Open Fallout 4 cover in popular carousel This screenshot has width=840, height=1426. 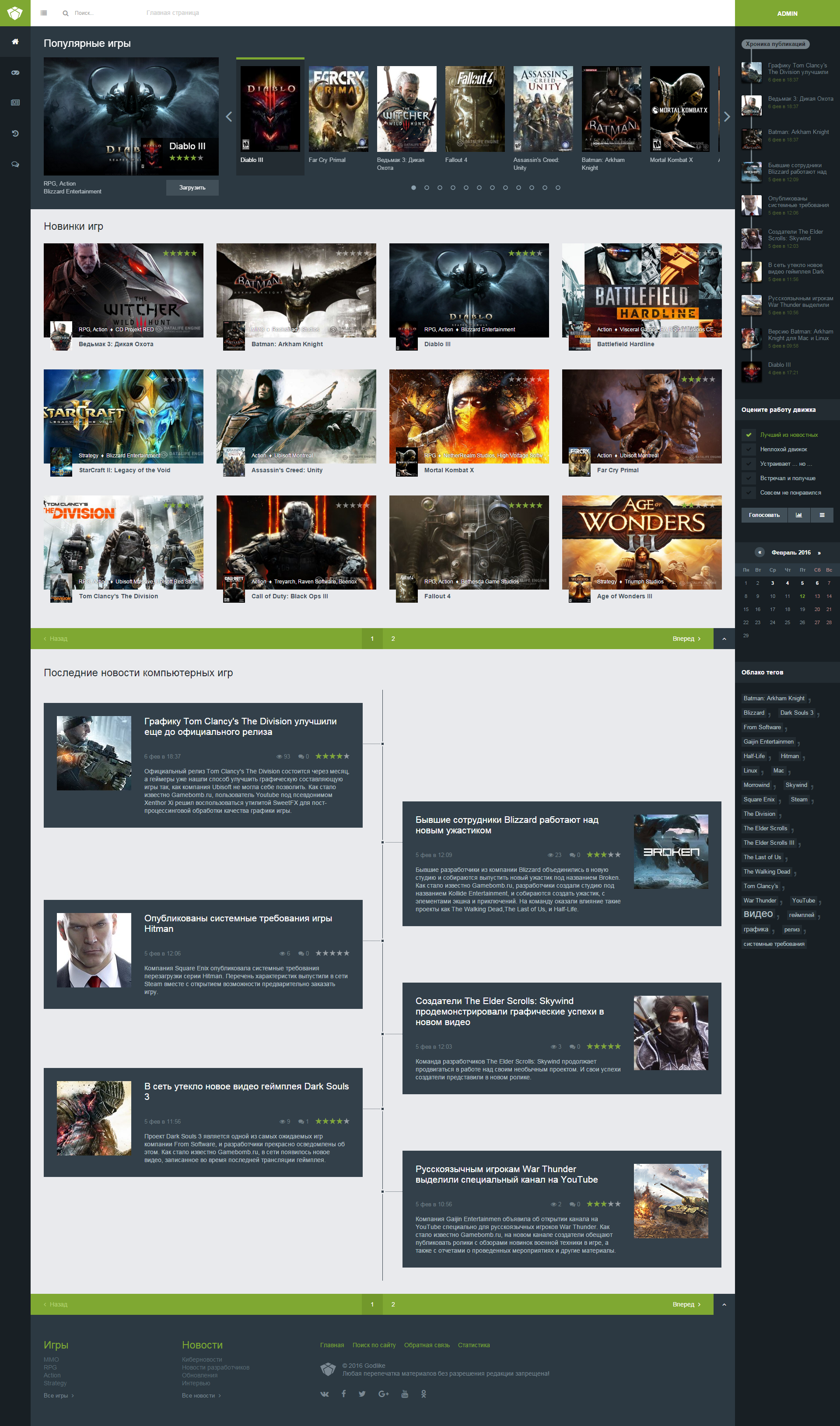(x=475, y=109)
